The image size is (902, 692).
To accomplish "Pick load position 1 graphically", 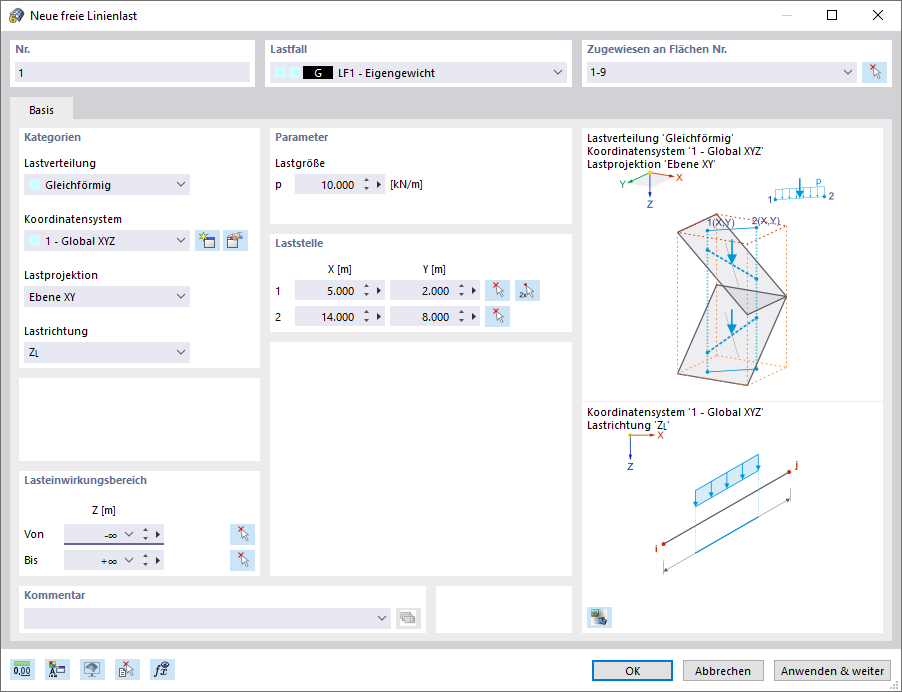I will point(497,290).
